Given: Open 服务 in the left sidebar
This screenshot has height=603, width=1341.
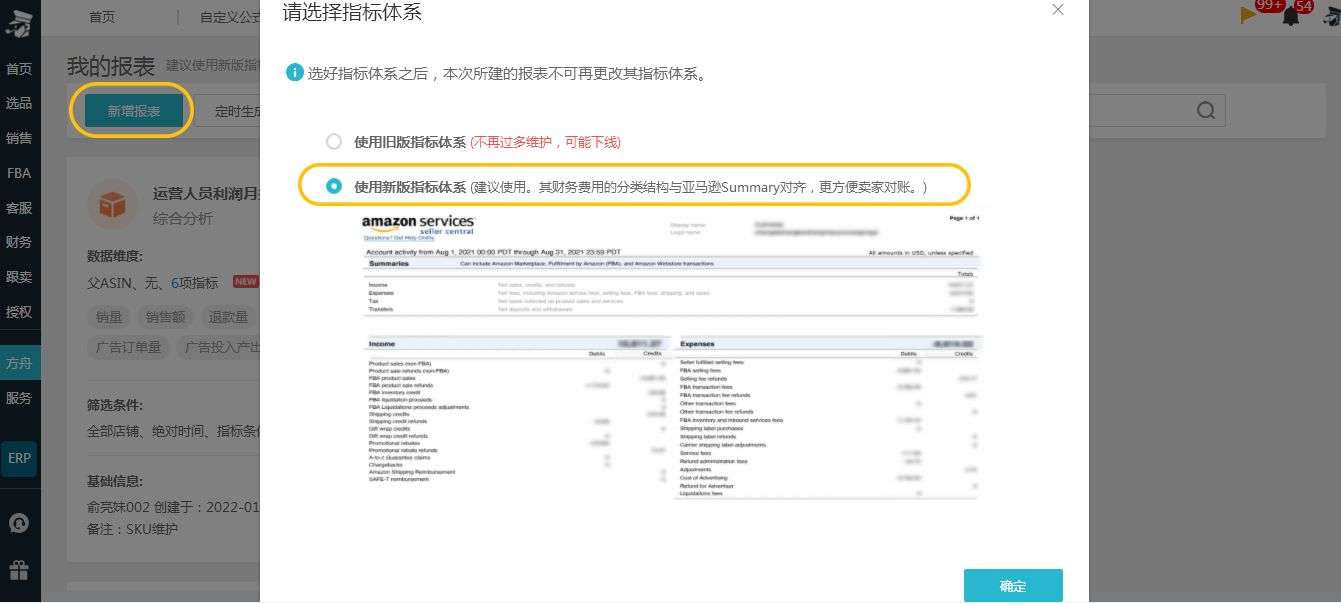Looking at the screenshot, I should 19,398.
